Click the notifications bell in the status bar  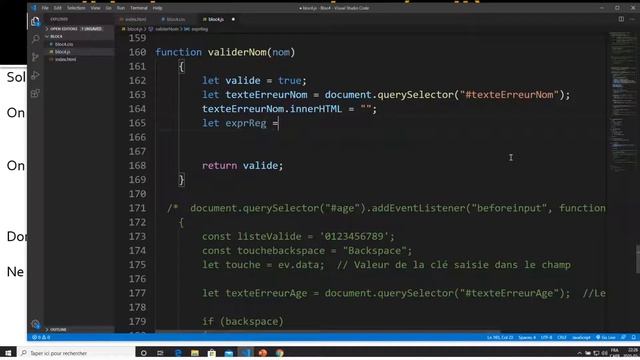coord(633,338)
